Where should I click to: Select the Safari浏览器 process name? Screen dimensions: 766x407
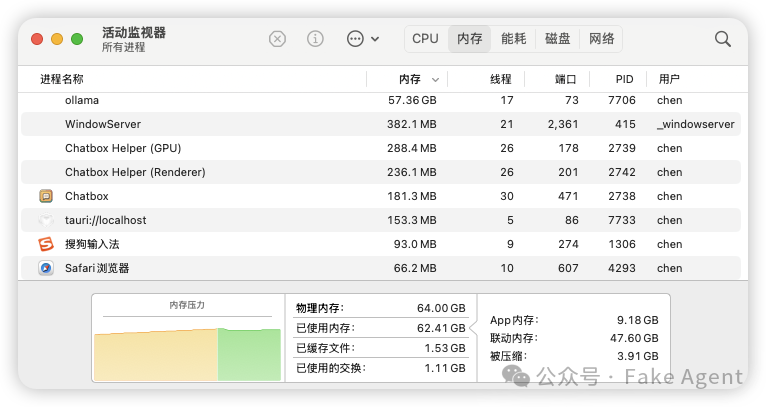point(97,268)
